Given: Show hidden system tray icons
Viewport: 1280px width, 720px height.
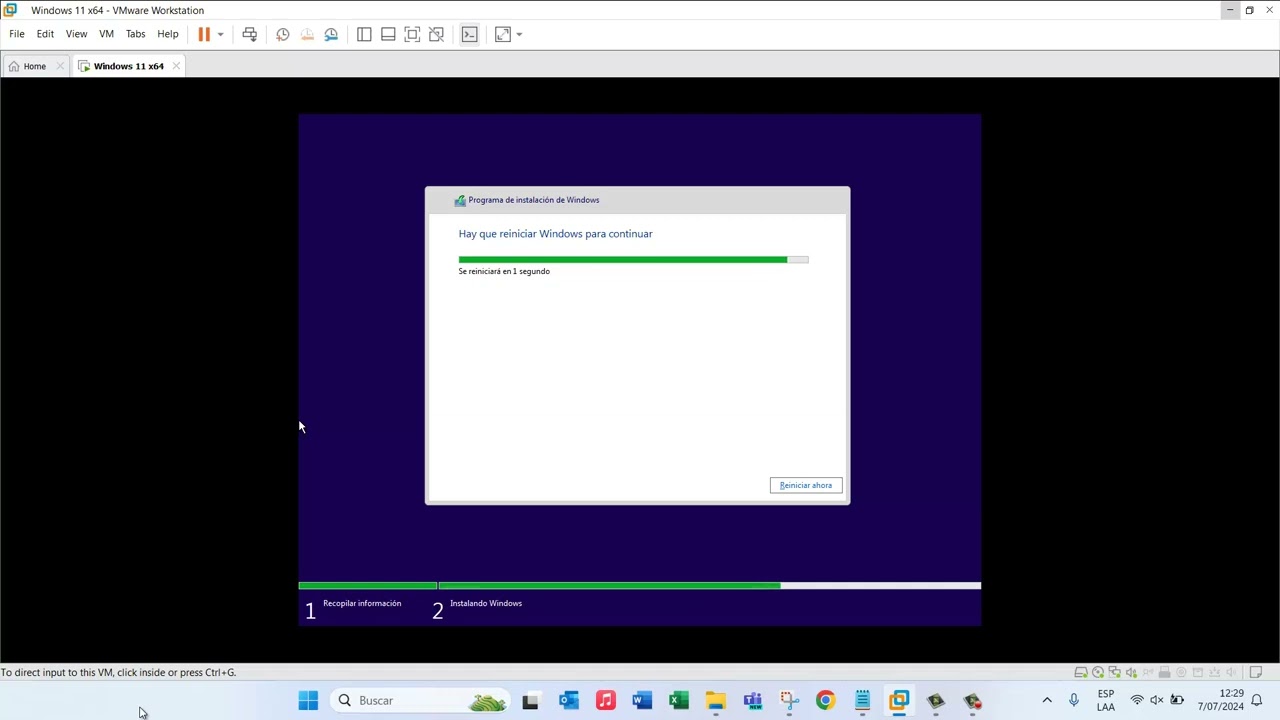Looking at the screenshot, I should click(x=1047, y=701).
